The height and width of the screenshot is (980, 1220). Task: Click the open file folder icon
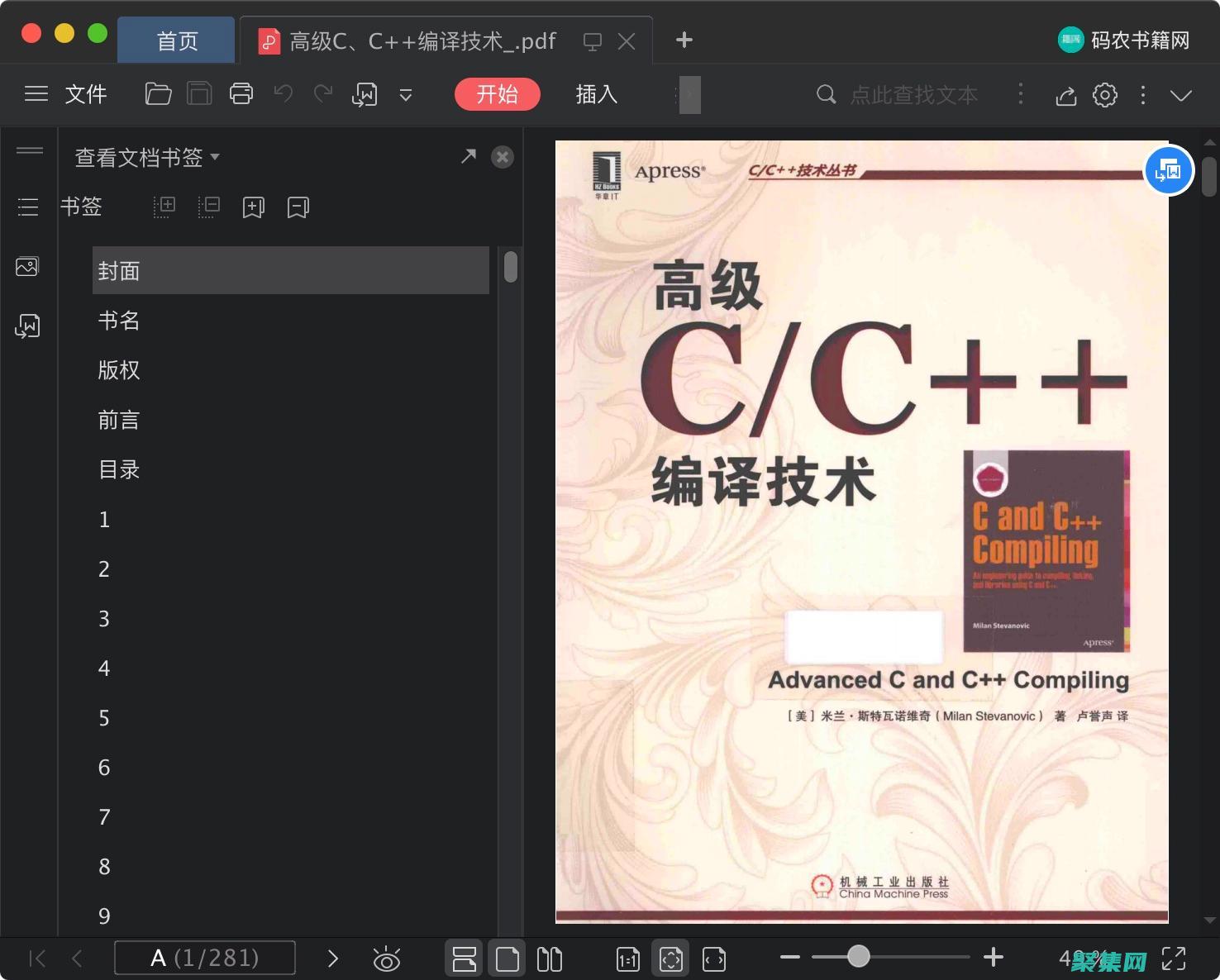(158, 94)
